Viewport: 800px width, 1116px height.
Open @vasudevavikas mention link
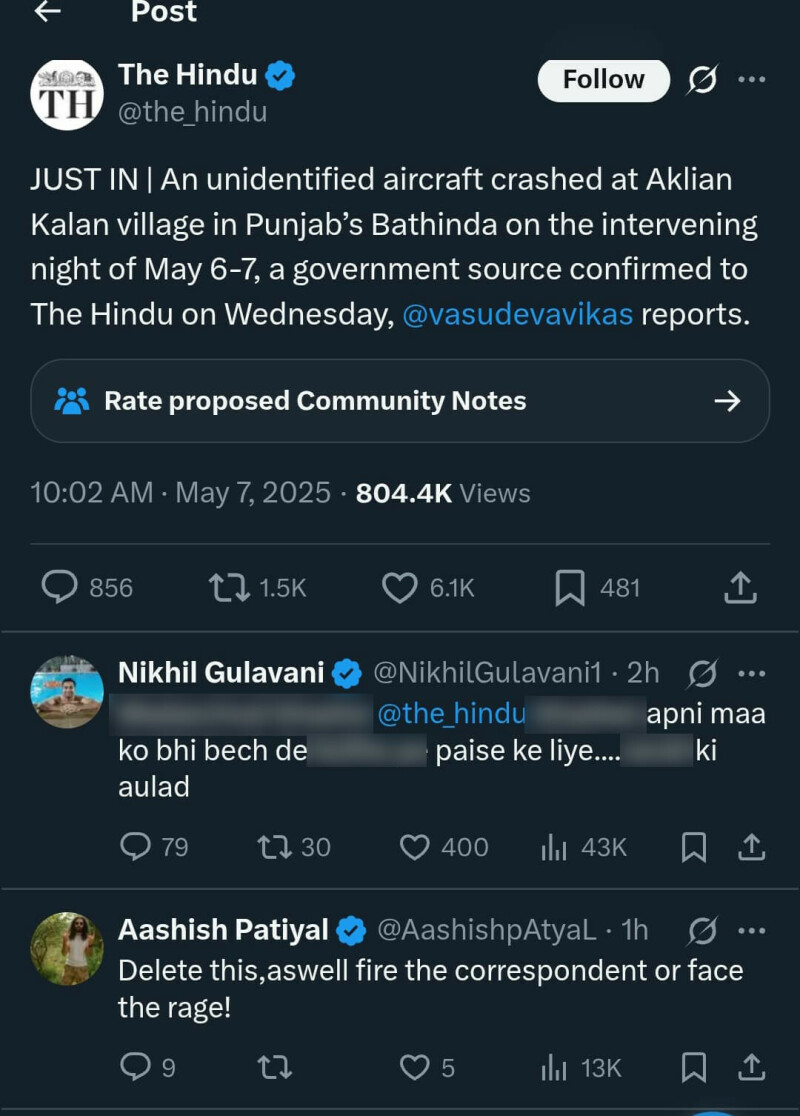click(x=516, y=314)
